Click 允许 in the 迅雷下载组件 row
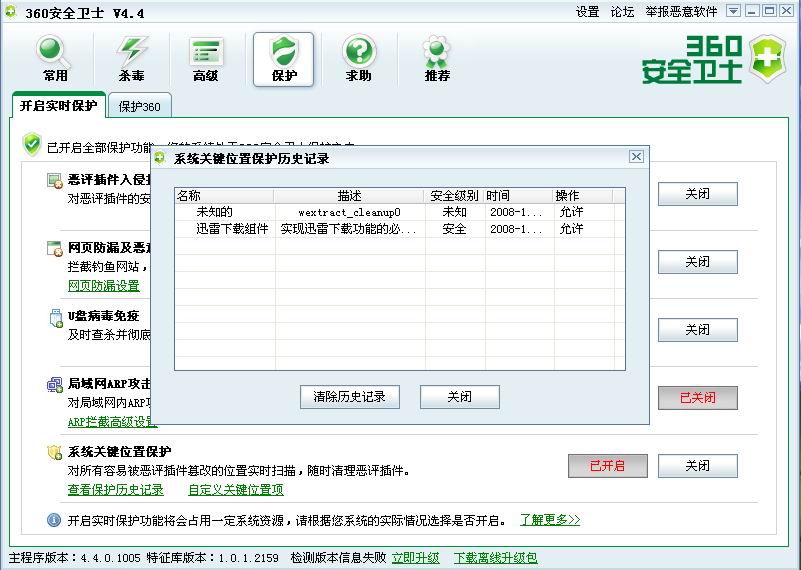801x570 pixels. [x=571, y=229]
